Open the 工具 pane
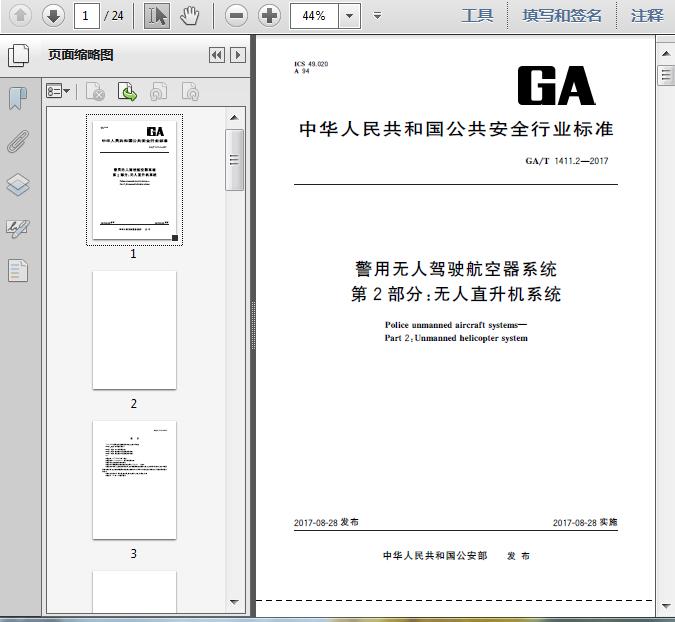 point(477,16)
